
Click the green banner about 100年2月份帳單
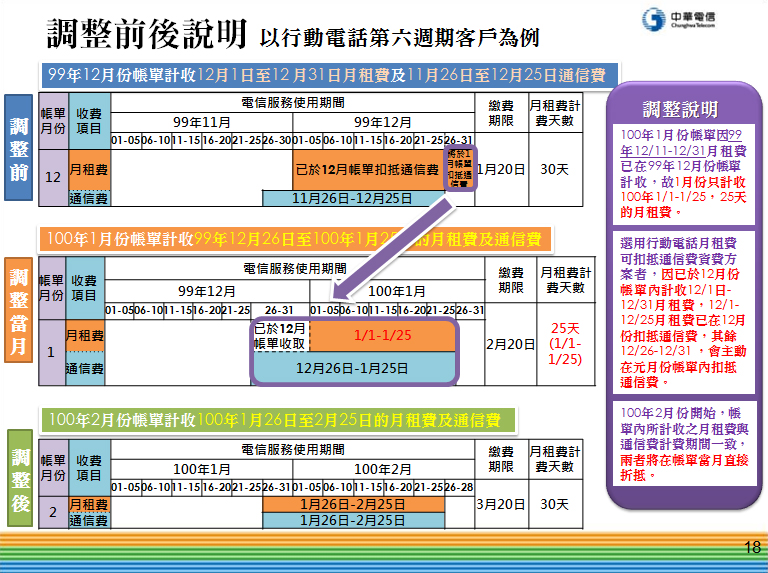(279, 420)
